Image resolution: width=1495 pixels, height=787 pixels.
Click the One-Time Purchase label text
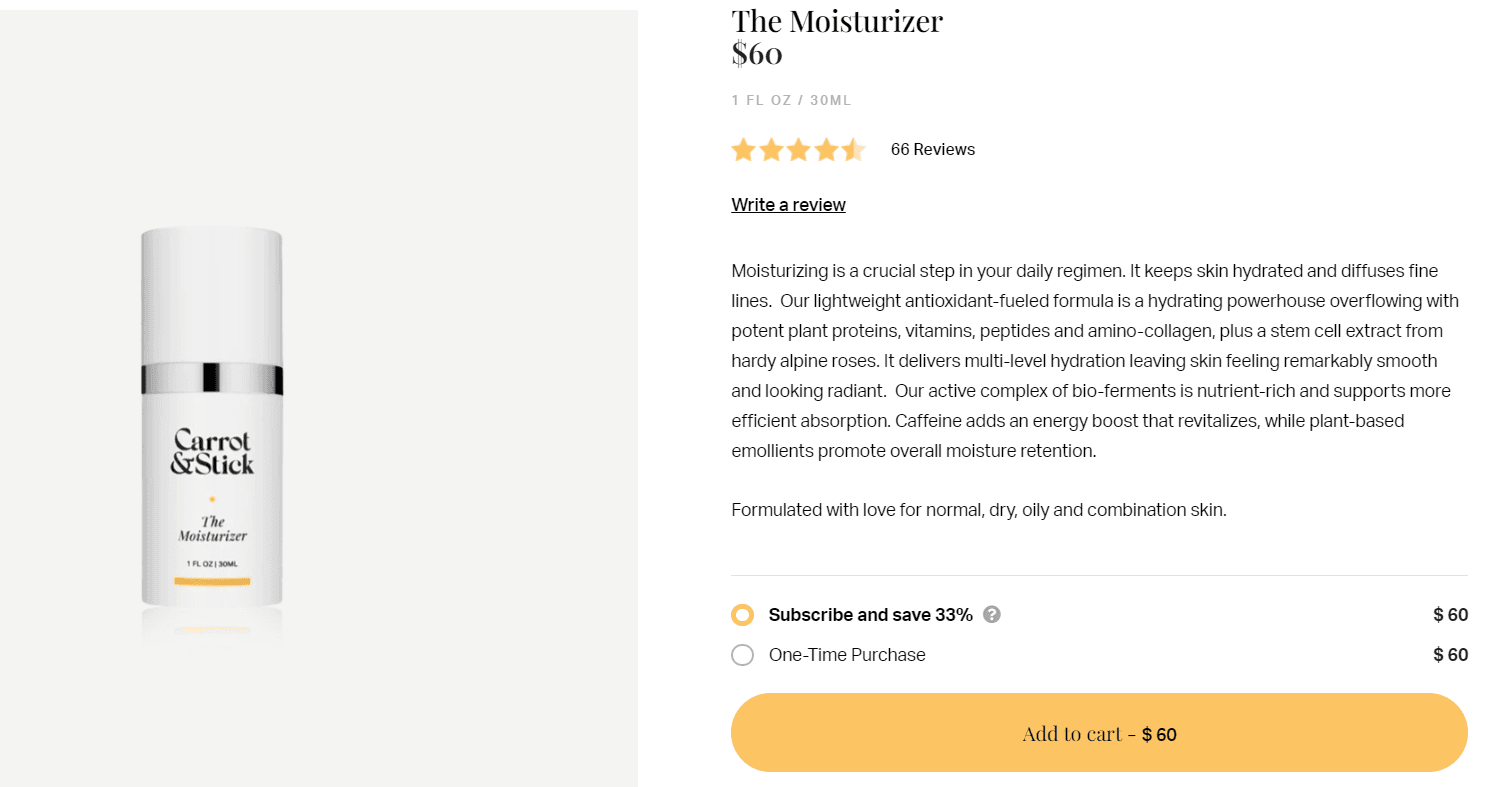coord(847,655)
